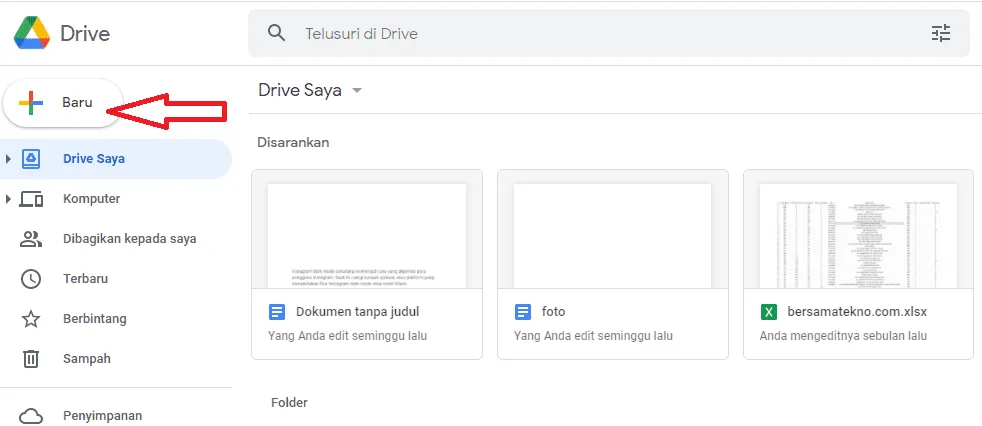Click the Penyimpanan cloud icon

(x=31, y=416)
